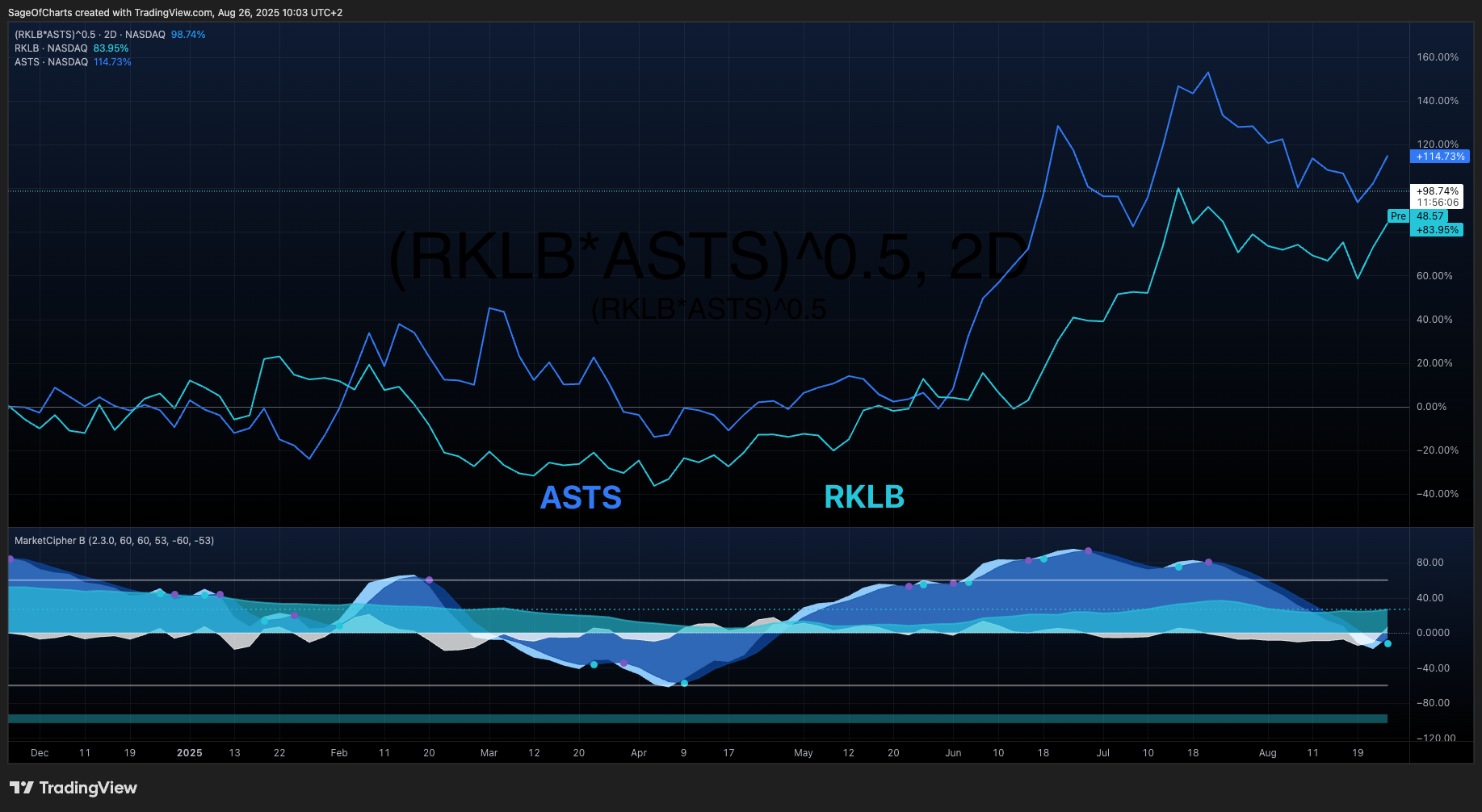Click the +114.73% price axis label
The height and width of the screenshot is (812, 1482).
coord(1440,157)
